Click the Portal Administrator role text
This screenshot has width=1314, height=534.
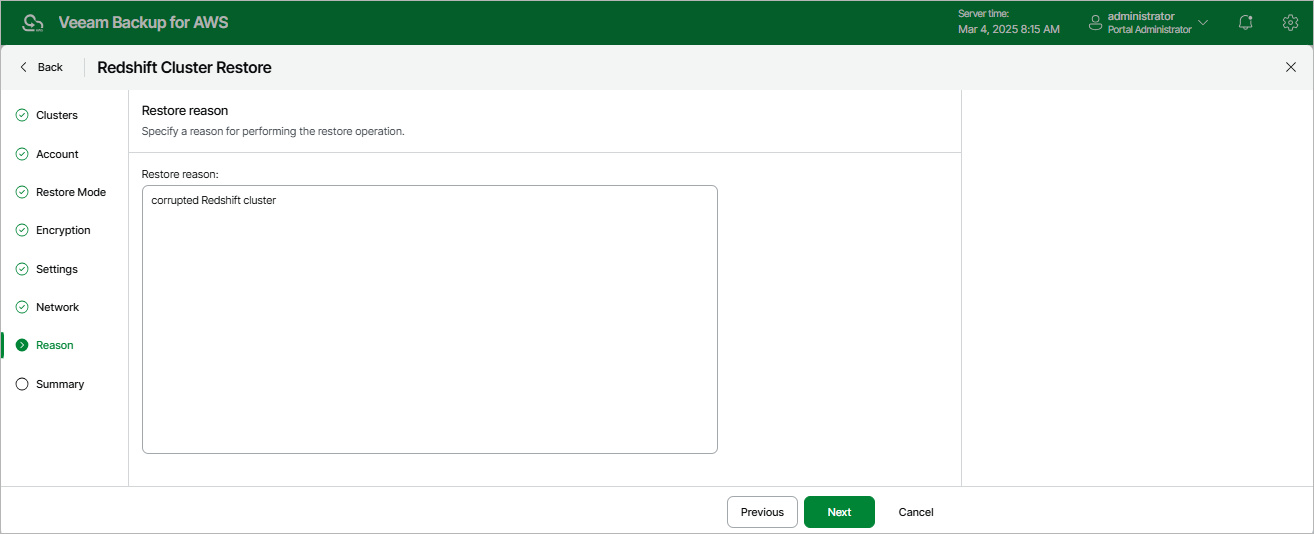(x=1149, y=30)
